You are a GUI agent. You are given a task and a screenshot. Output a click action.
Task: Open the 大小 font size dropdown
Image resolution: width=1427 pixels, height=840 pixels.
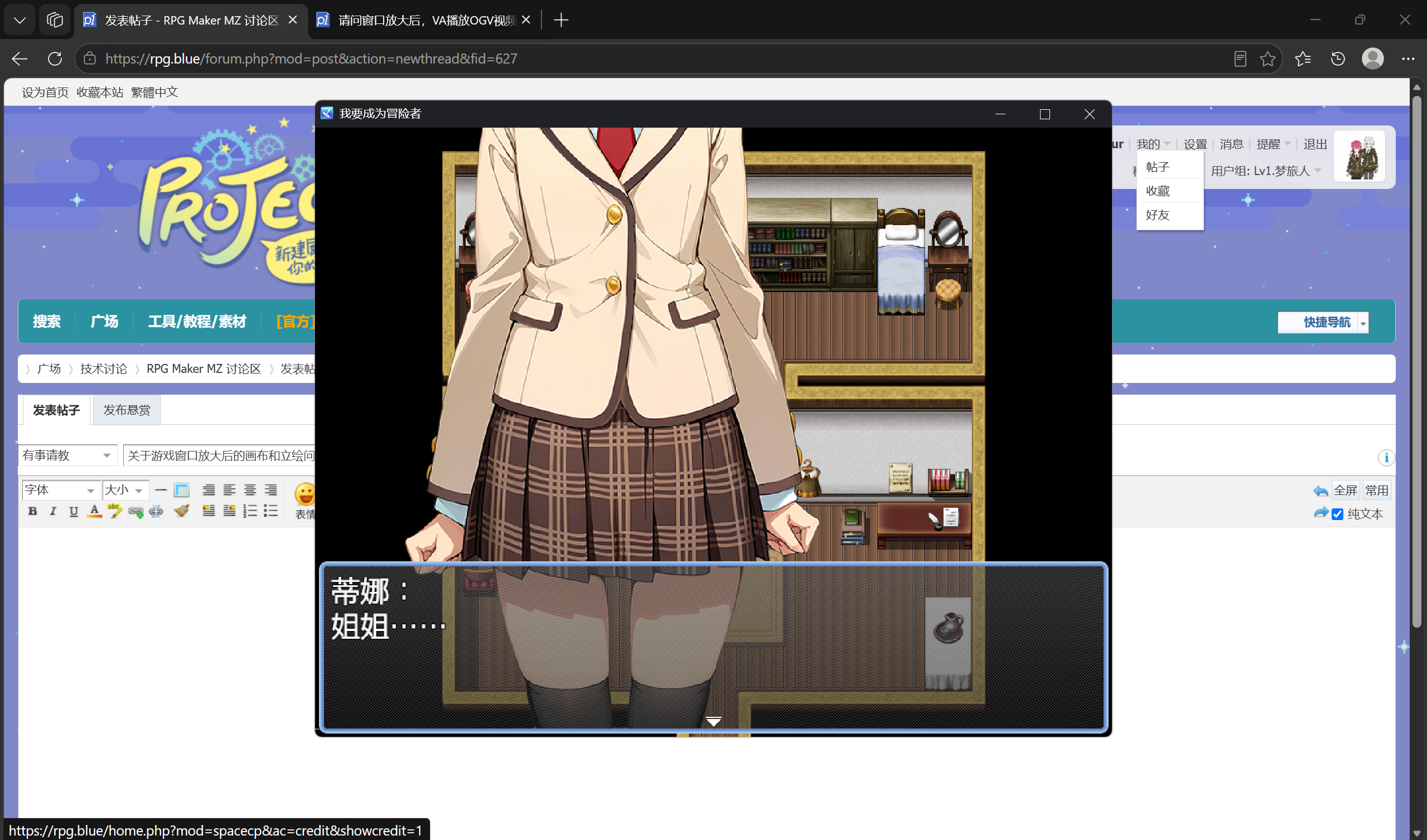(125, 490)
